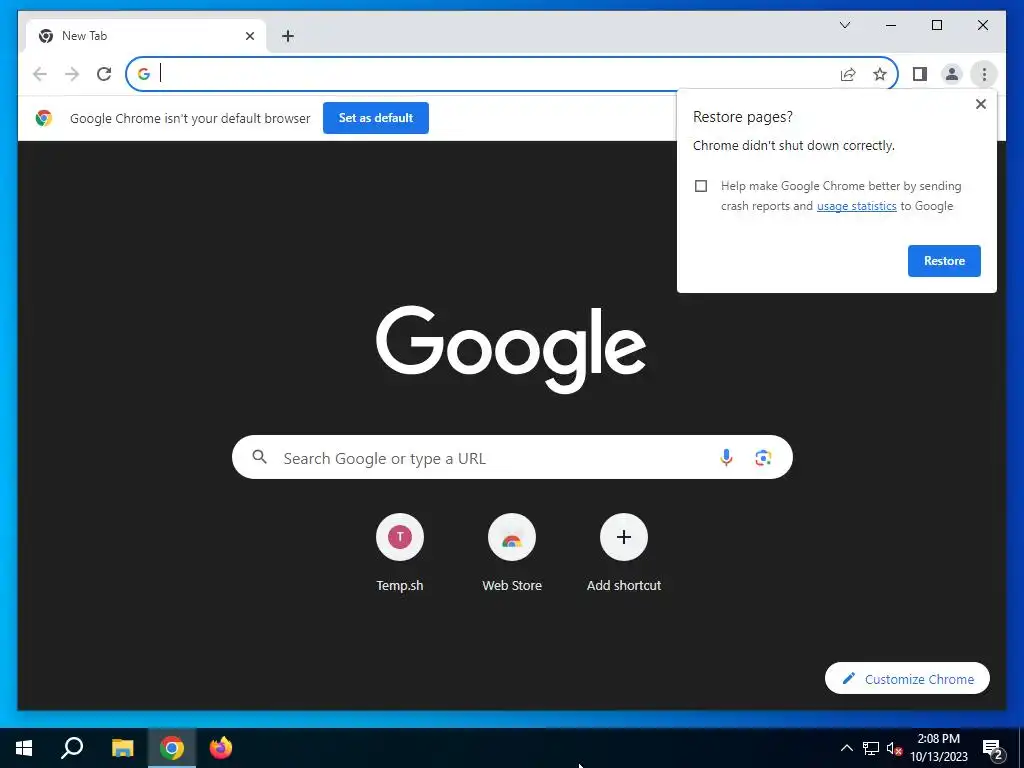Minimize the Chrome window
1024x768 pixels.
[891, 25]
